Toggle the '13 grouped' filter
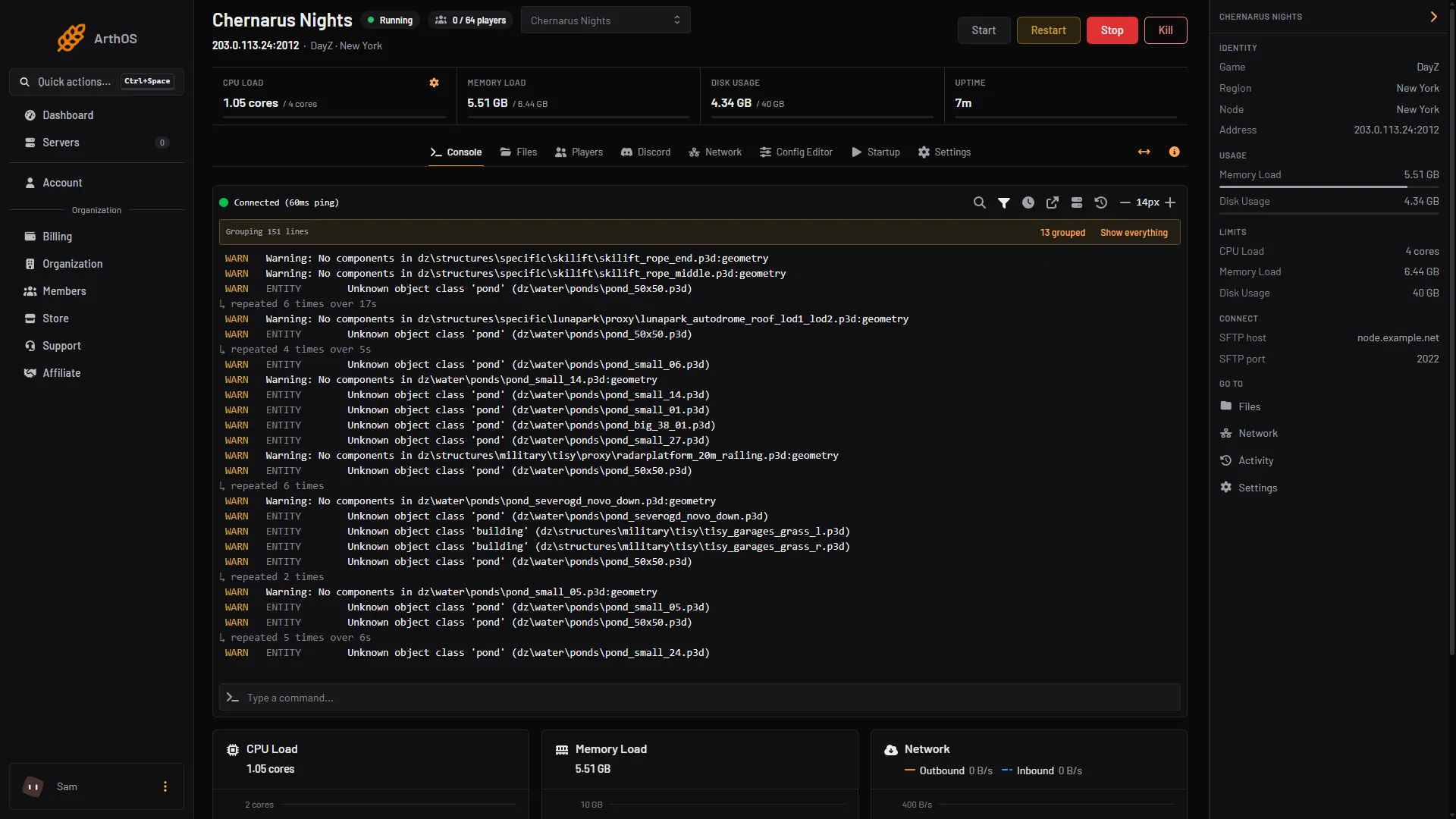Screen dimensions: 1456x819 (x=1062, y=233)
